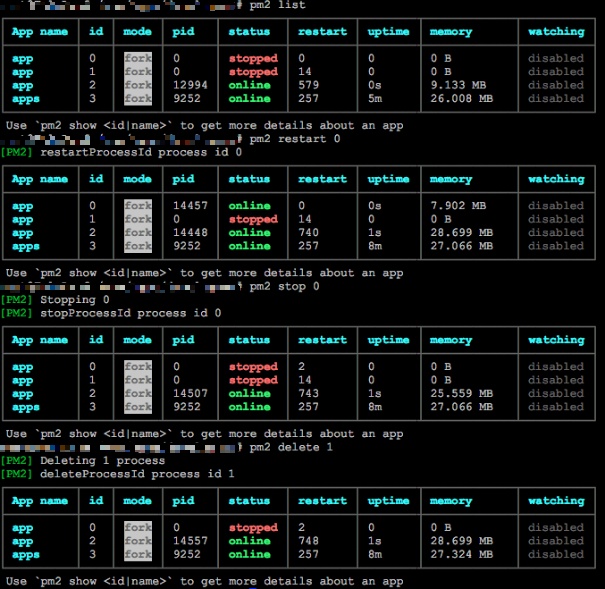
Task: Select pid value 14448
Action: pyautogui.click(x=190, y=233)
